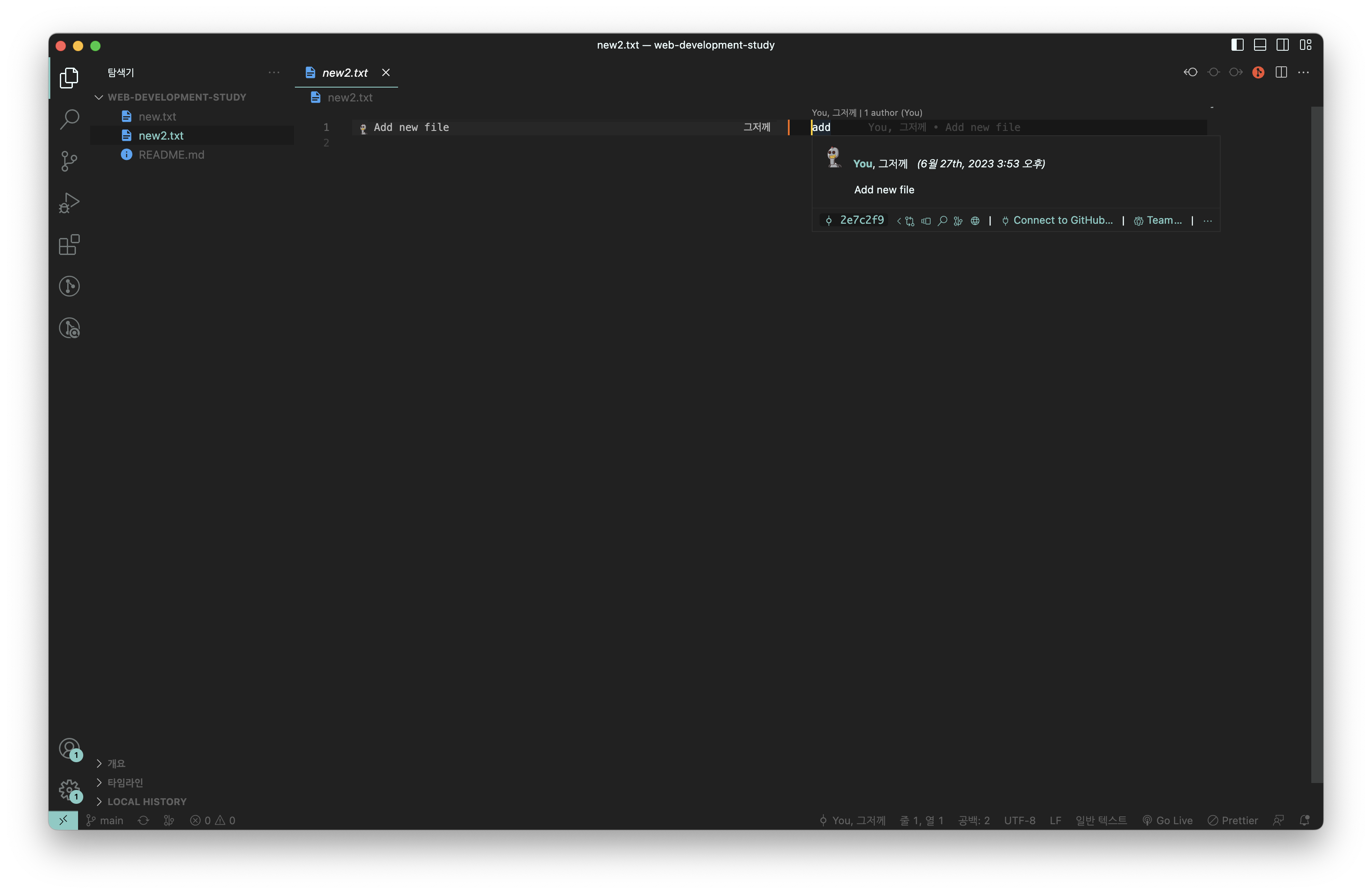1372x894 pixels.
Task: Click the Accounts icon with badge
Action: click(x=69, y=749)
